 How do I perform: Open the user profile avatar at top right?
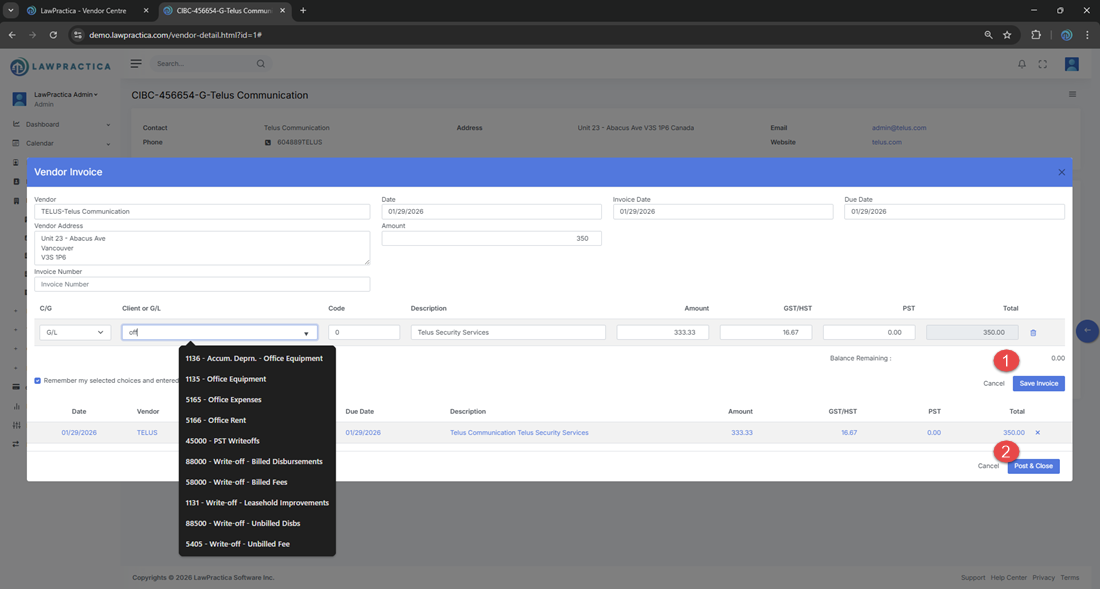coord(1071,64)
